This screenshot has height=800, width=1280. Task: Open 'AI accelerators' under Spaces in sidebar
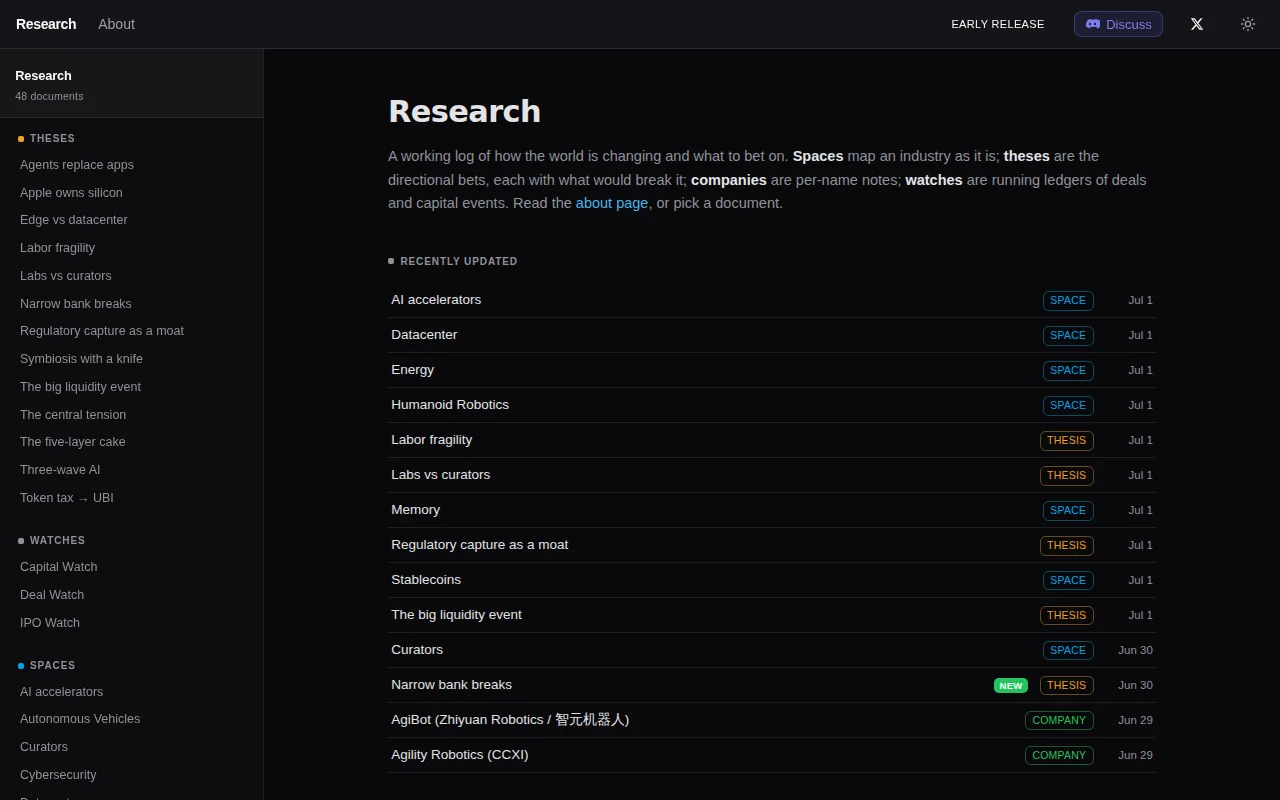pos(62,692)
